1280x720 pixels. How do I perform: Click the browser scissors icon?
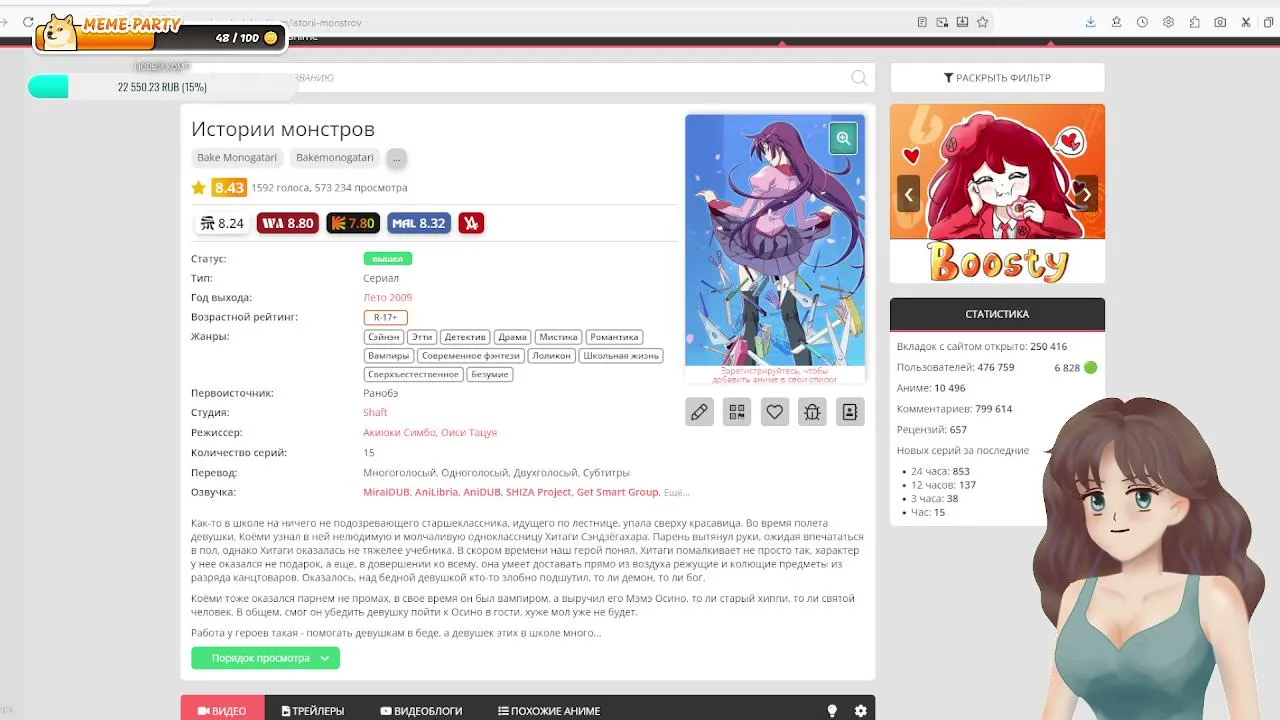(1246, 22)
